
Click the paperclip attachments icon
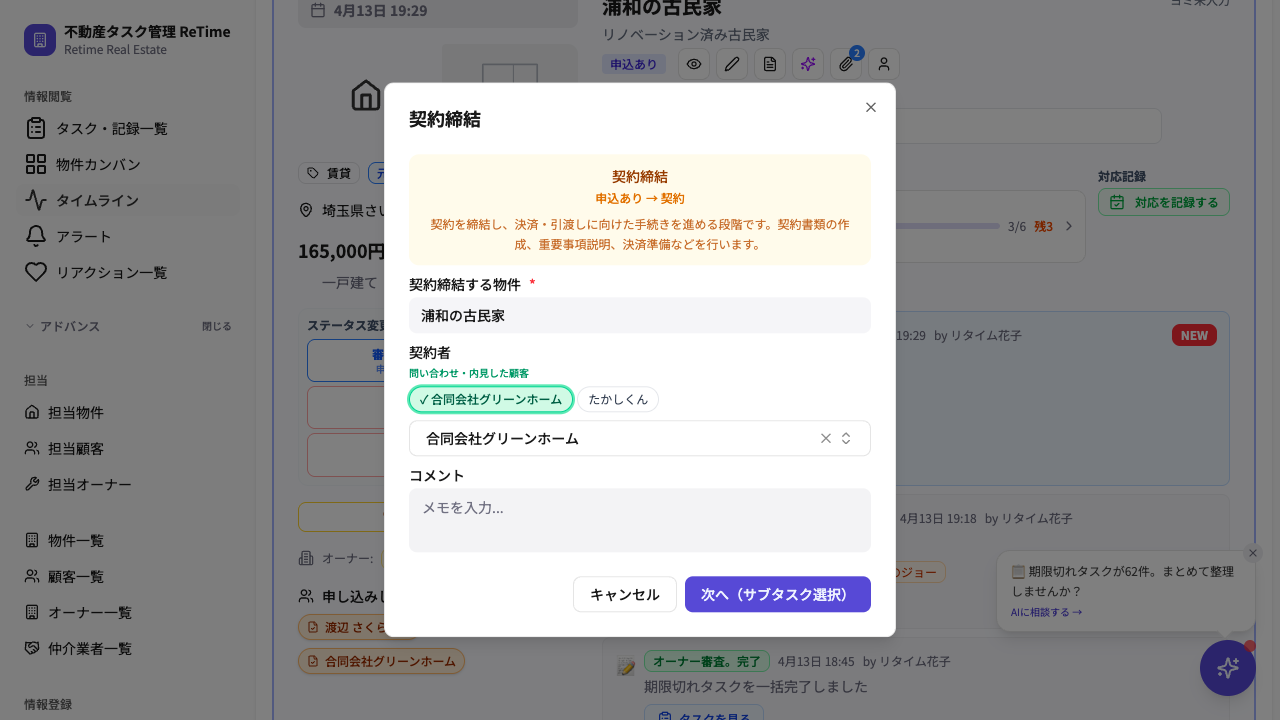846,64
